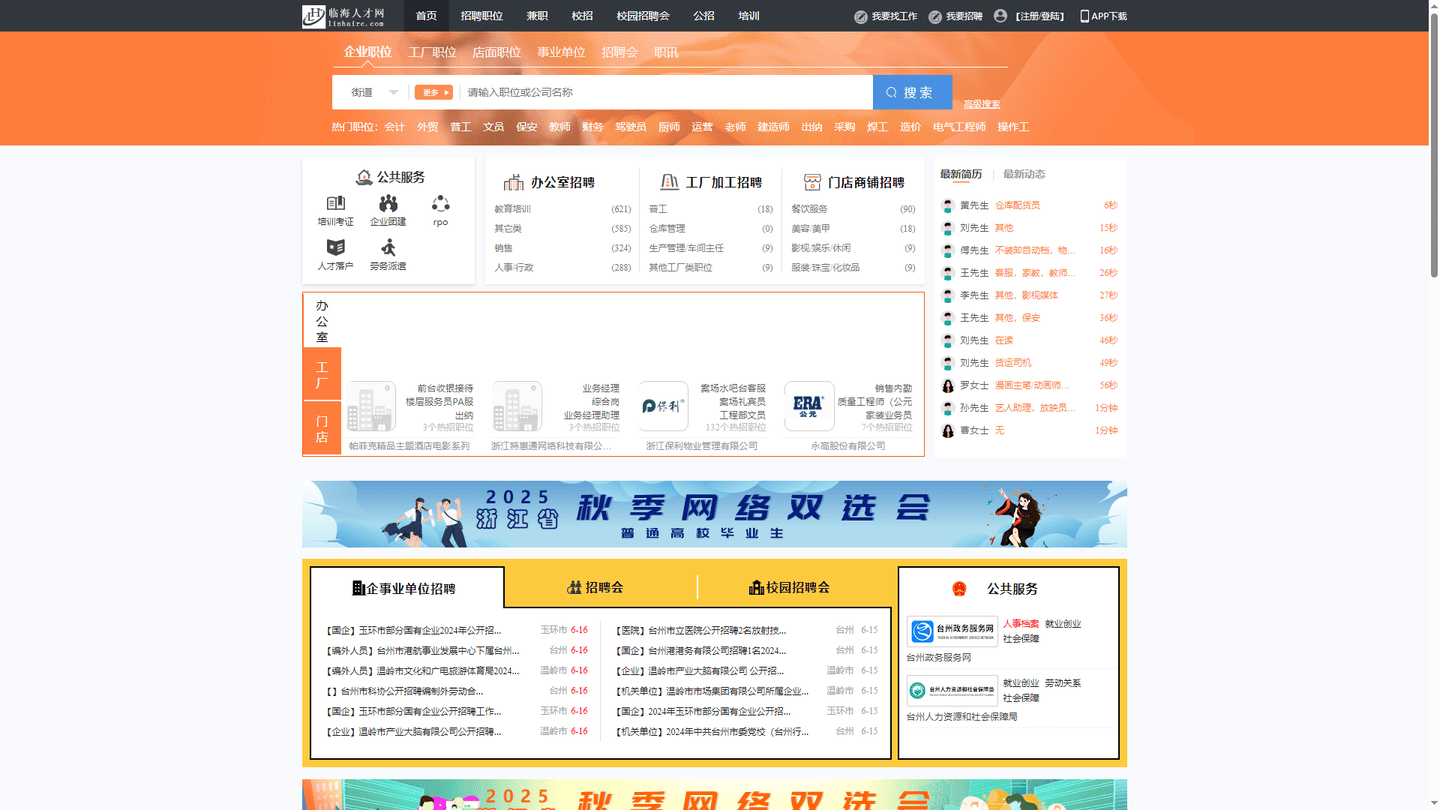Select the 职讯 search tab
1440x810 pixels.
point(666,52)
